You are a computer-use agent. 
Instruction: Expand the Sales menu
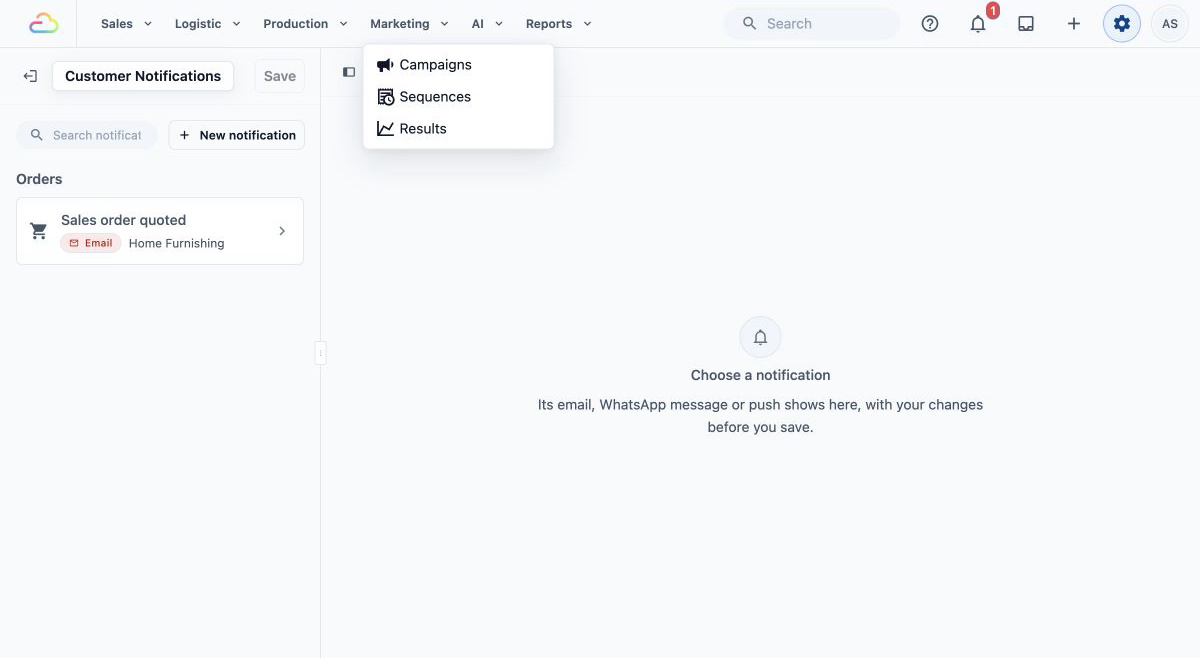click(x=126, y=24)
